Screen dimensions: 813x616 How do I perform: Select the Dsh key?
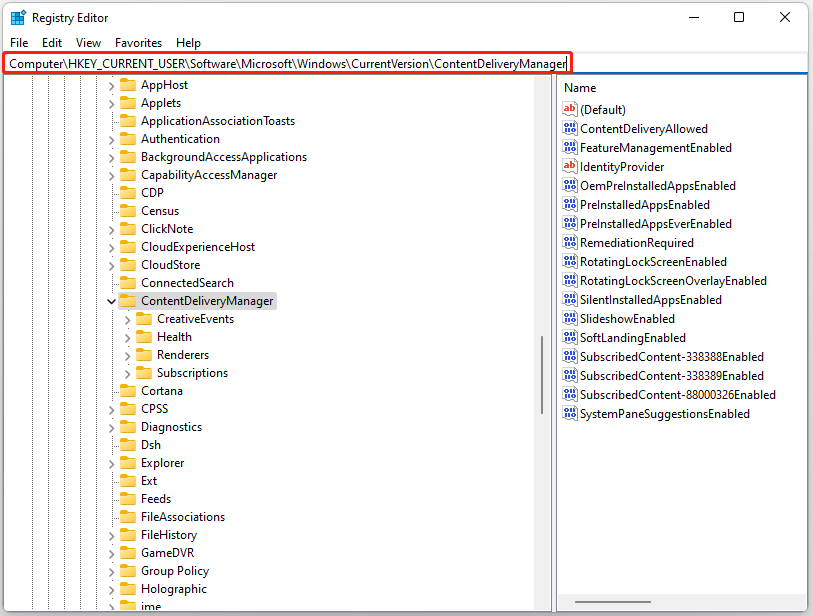coord(151,444)
